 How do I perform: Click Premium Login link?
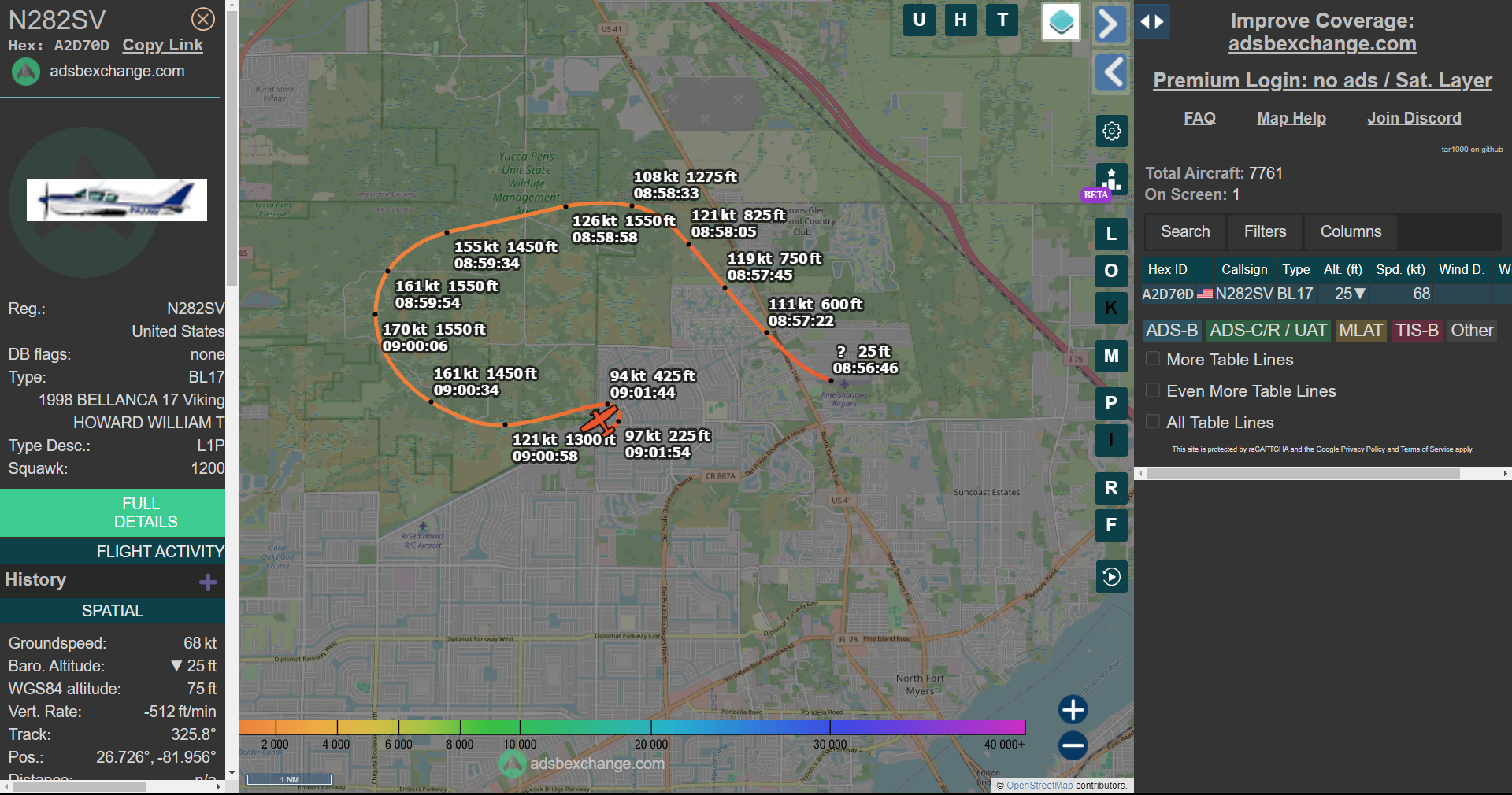(x=1322, y=80)
